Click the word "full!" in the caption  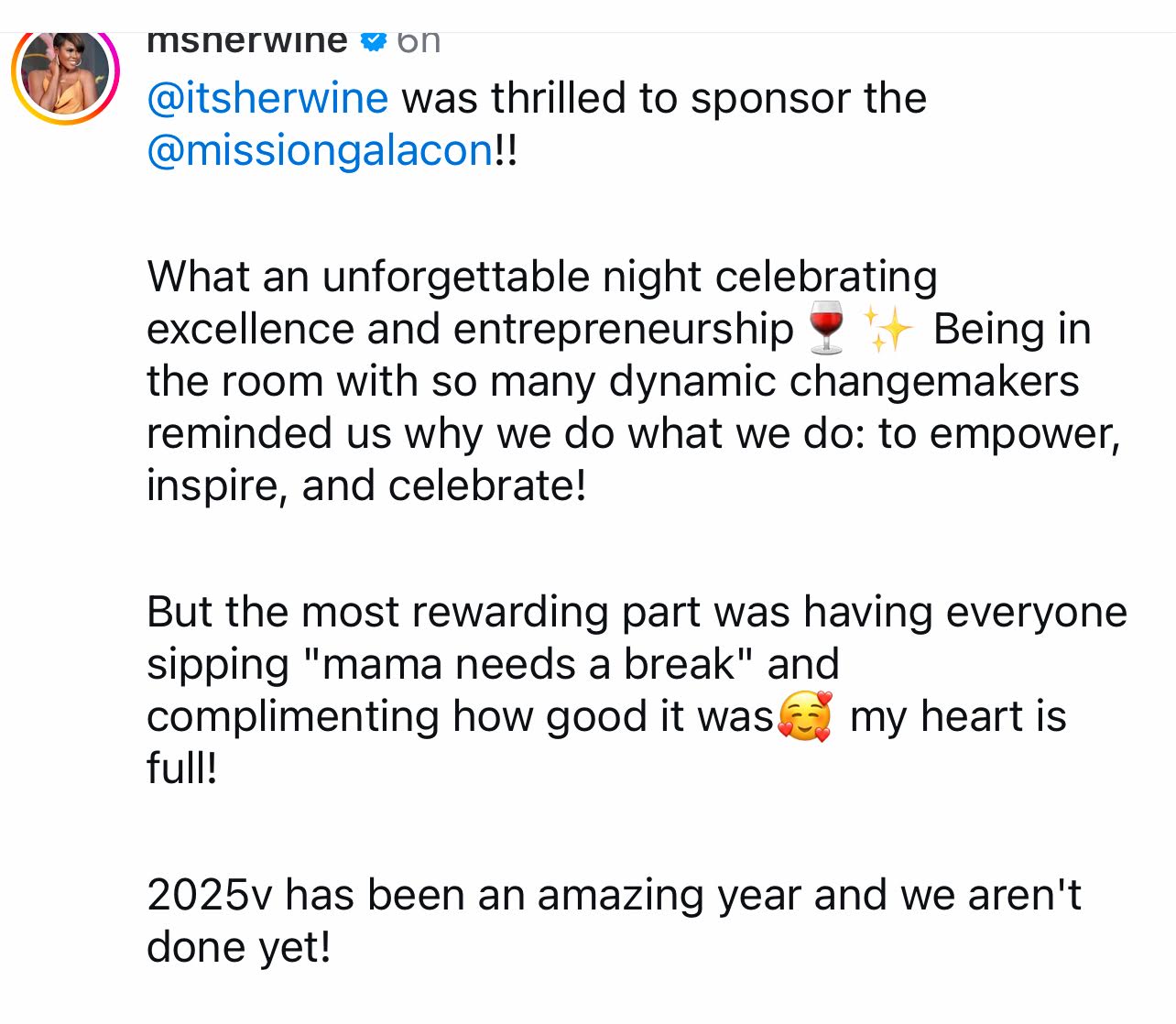[x=182, y=768]
